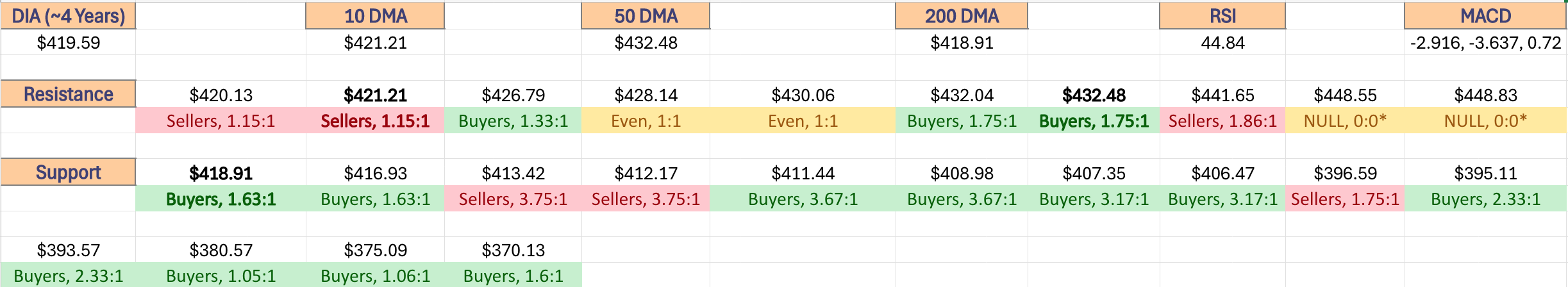Click the 200 DMA header cell

coord(962,16)
